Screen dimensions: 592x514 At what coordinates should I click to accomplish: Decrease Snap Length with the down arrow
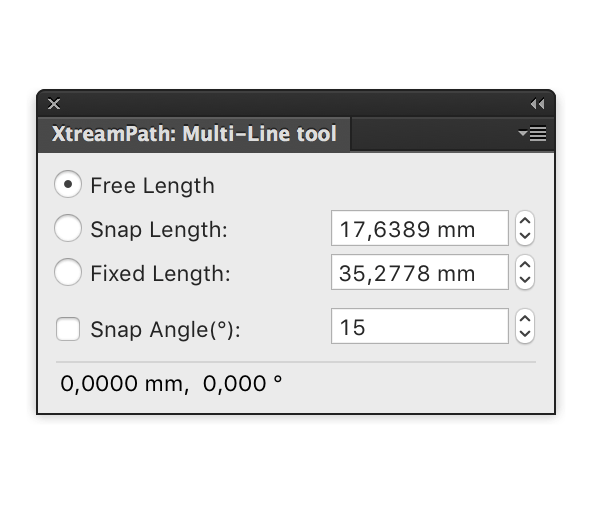tap(525, 236)
